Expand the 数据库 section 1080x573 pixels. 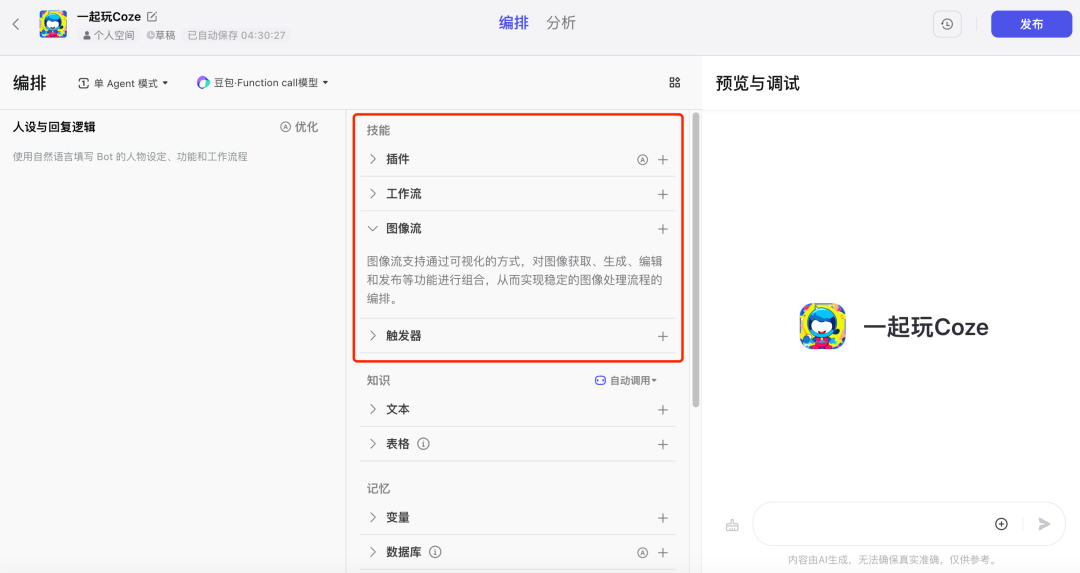pyautogui.click(x=373, y=552)
